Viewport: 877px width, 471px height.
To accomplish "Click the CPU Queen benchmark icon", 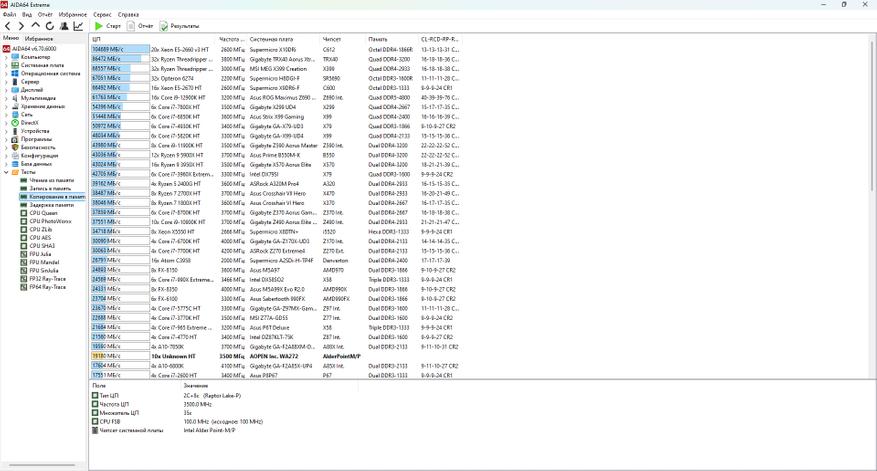I will 23,213.
